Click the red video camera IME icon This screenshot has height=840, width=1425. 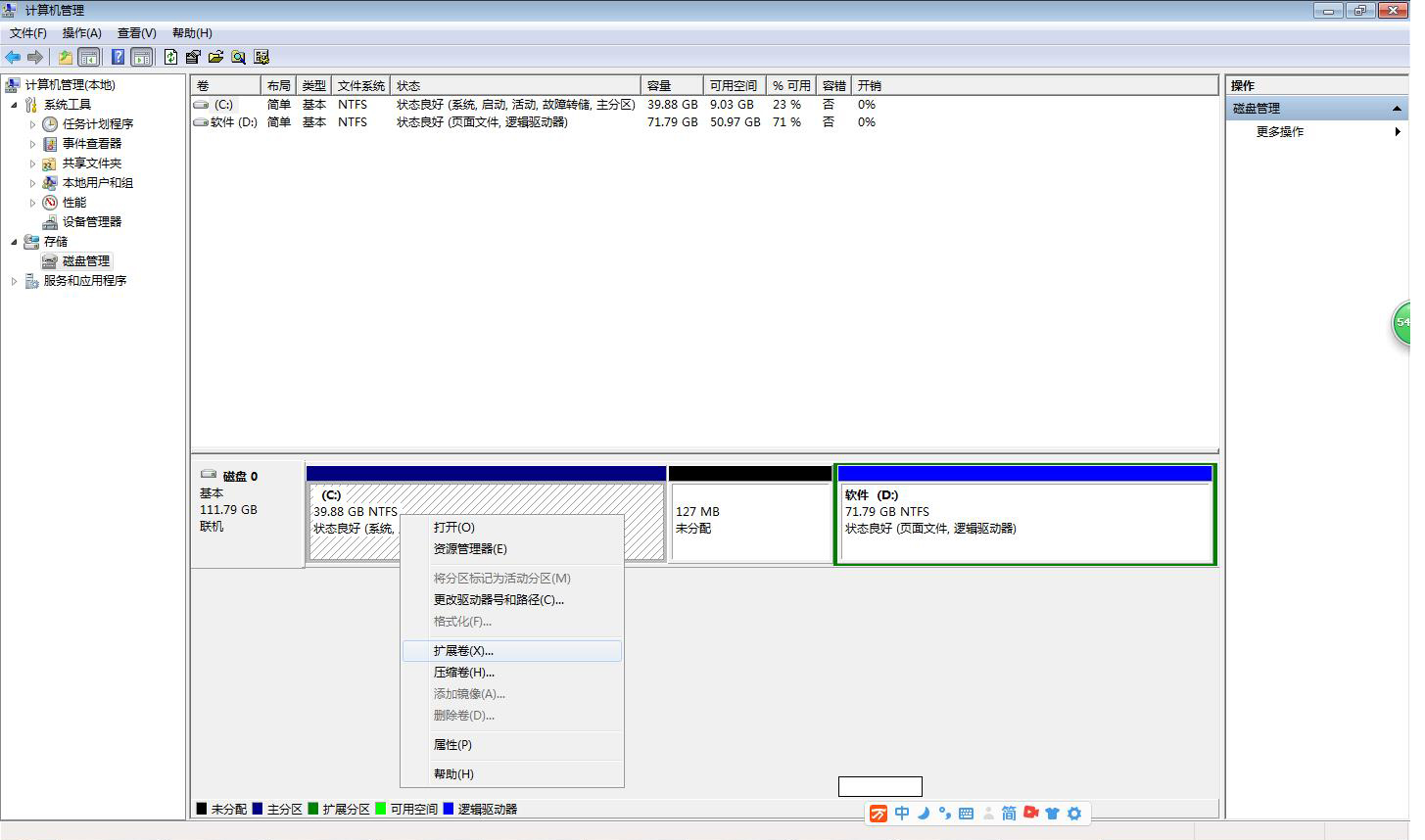1031,813
